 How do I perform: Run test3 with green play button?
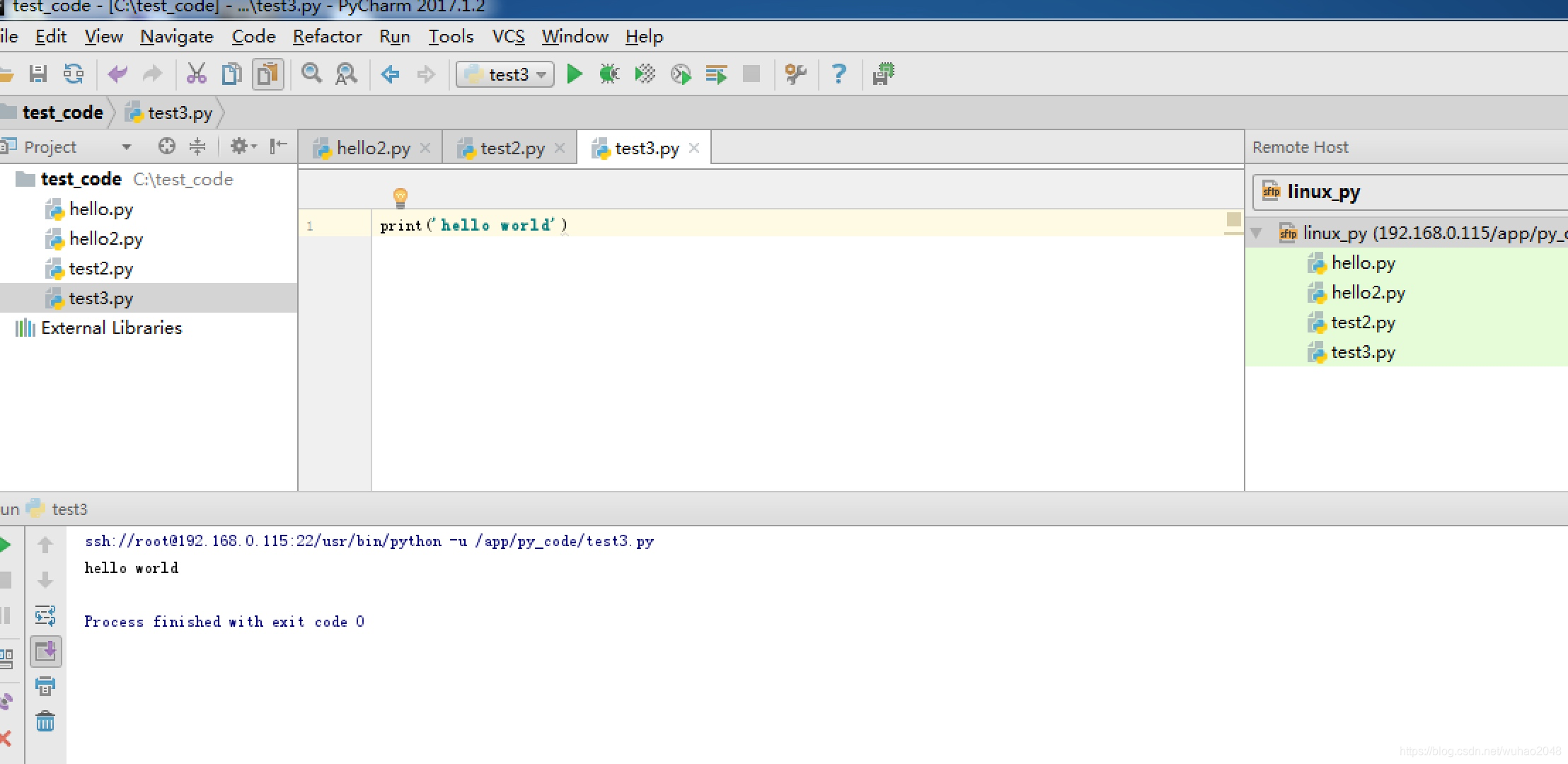point(575,74)
